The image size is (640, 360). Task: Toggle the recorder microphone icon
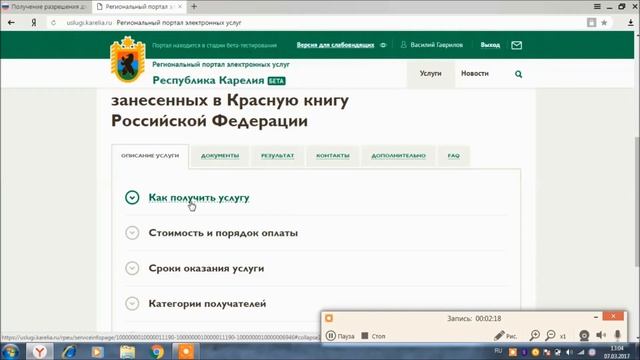click(x=618, y=335)
